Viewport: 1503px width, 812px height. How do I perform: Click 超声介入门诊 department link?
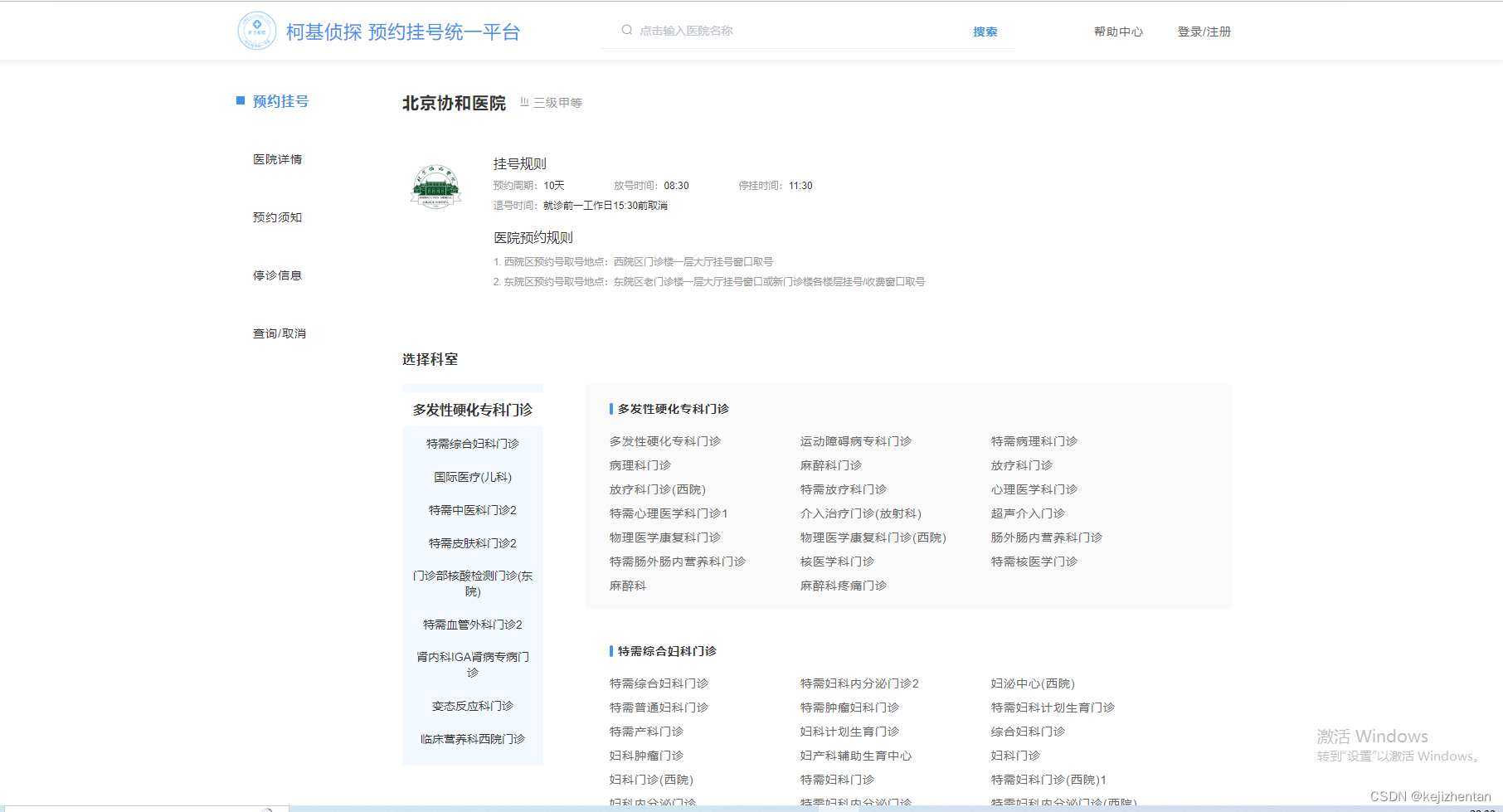1029,513
